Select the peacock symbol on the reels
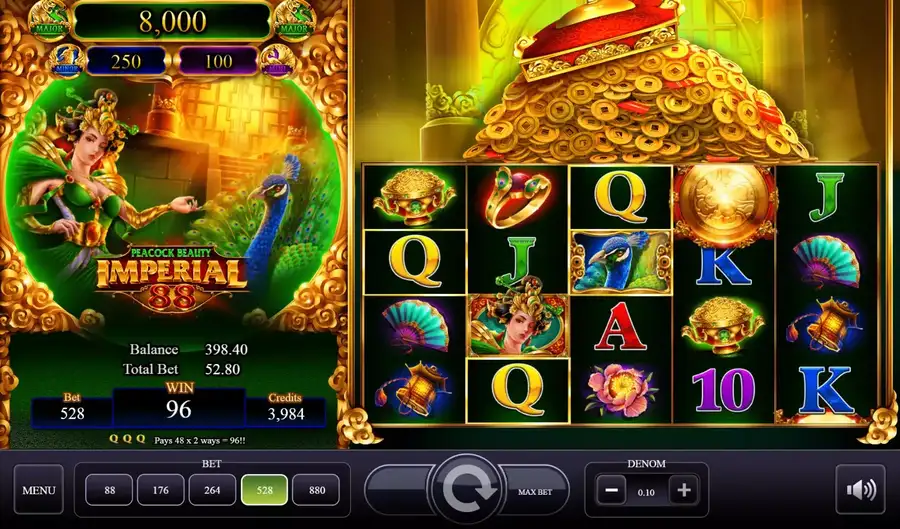Image resolution: width=900 pixels, height=529 pixels. (620, 262)
